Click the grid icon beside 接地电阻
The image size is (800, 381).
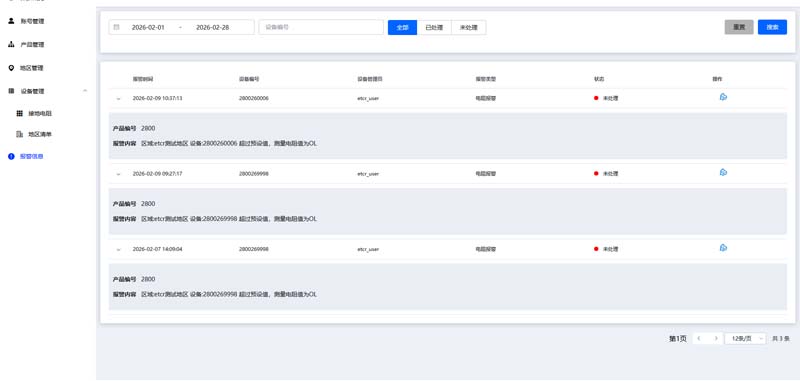19,113
